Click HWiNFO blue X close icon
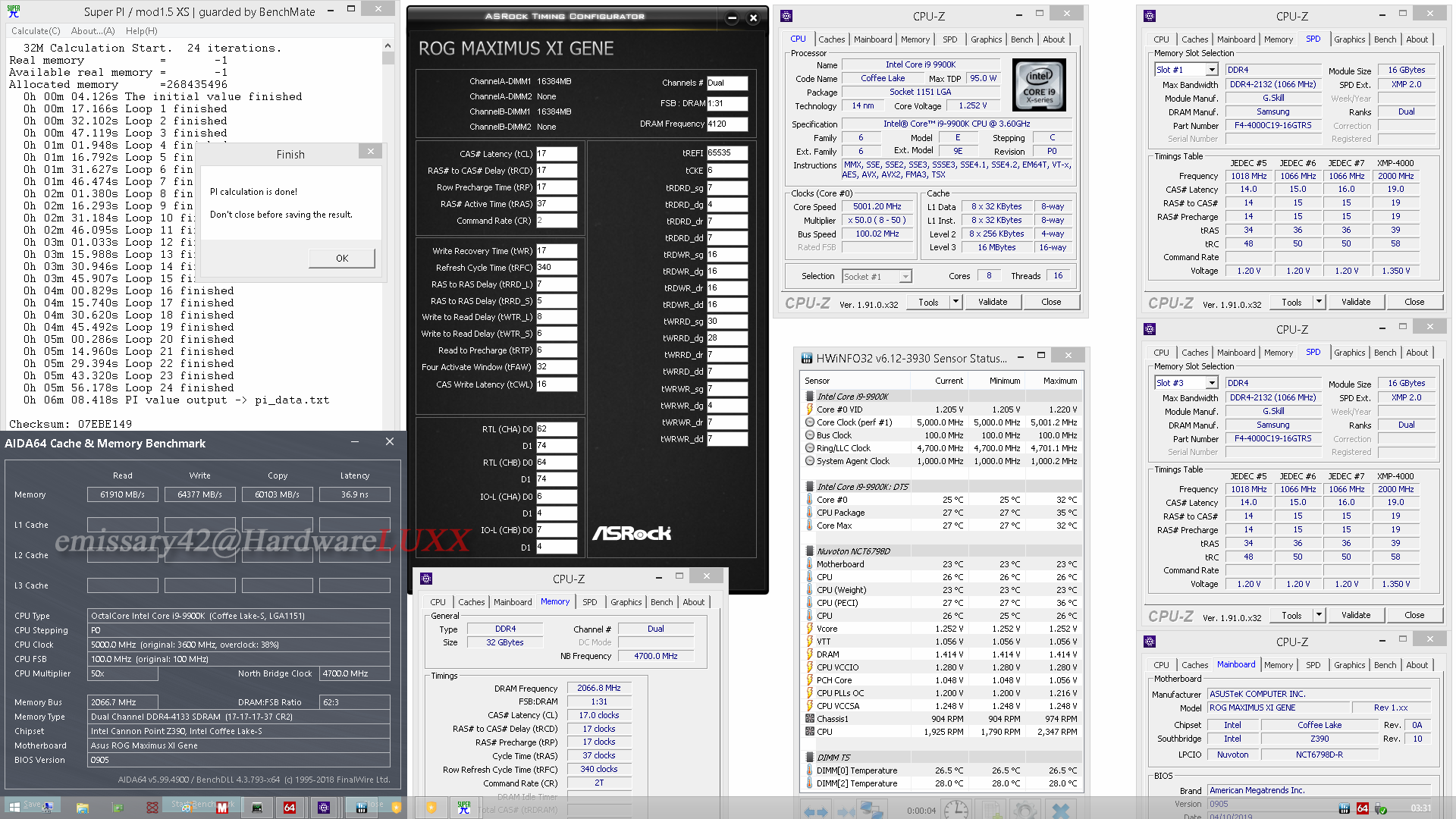 point(1060,810)
